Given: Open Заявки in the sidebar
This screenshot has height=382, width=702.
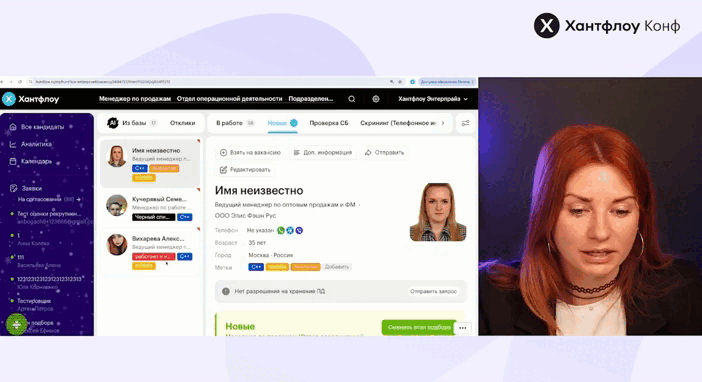Looking at the screenshot, I should 31,189.
